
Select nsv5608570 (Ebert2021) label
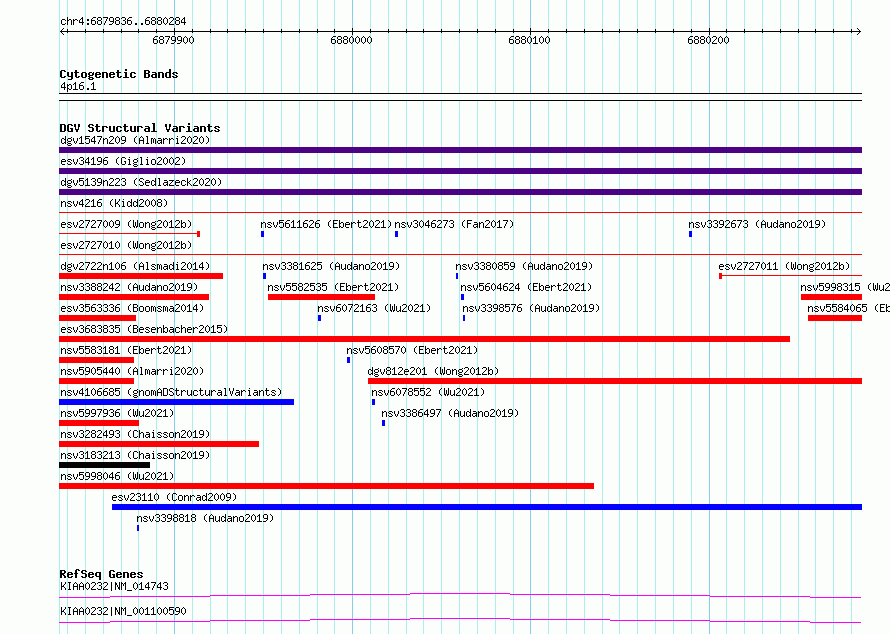tap(412, 350)
